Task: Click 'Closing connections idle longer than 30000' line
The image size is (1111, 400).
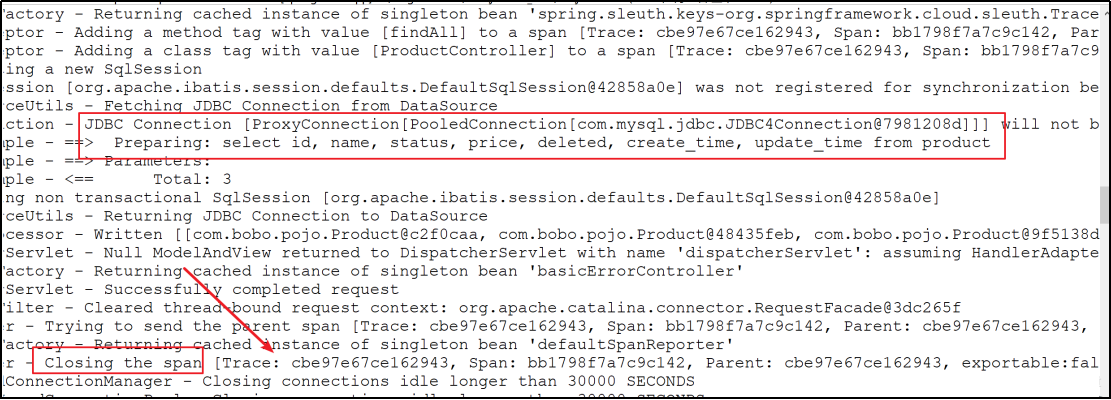Action: tap(347, 382)
